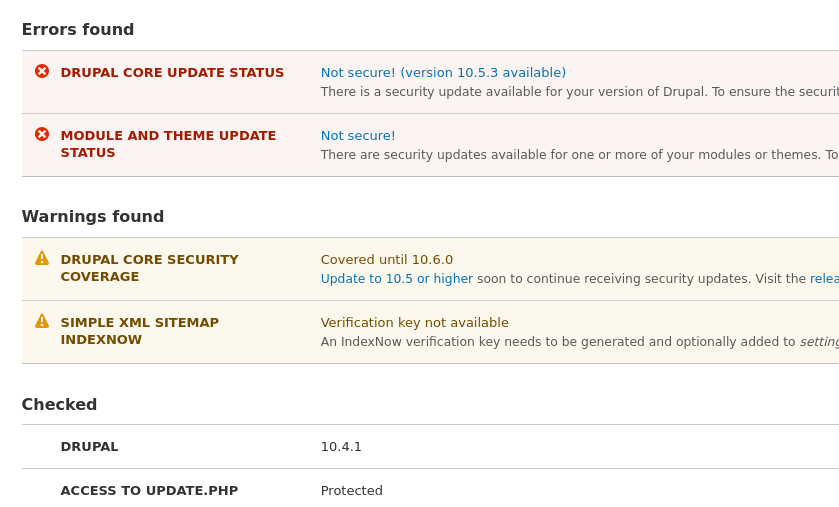Follow 'Update to 10.5 or higher' link
The height and width of the screenshot is (507, 839).
point(396,279)
